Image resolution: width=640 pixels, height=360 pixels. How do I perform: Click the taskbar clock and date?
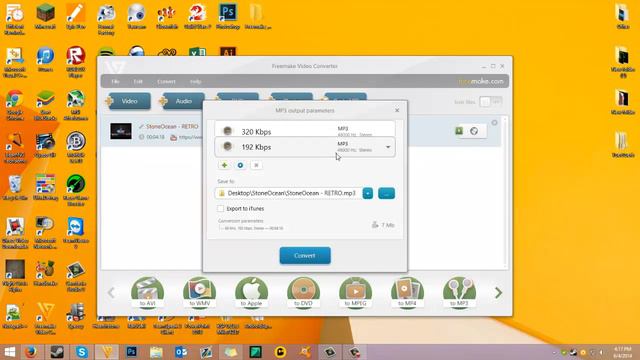click(622, 352)
